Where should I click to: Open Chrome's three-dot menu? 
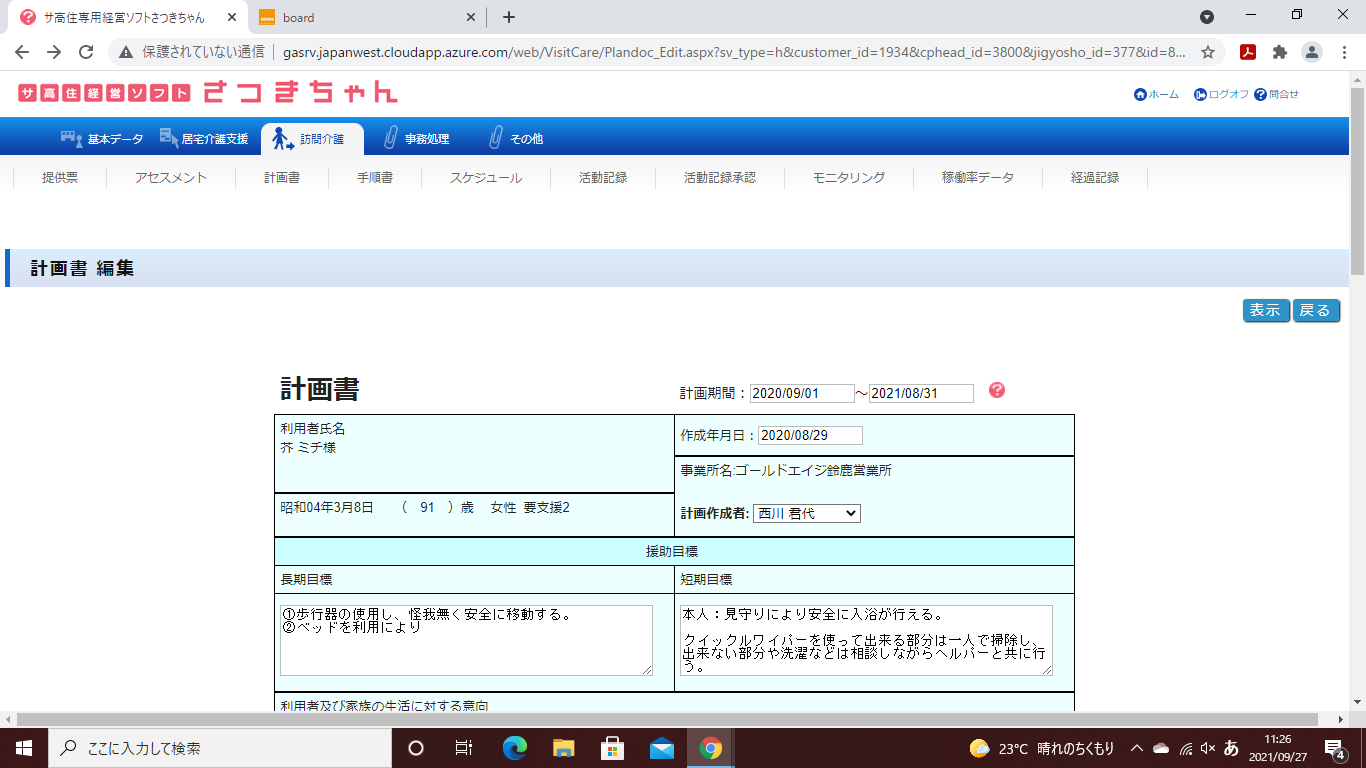1344,52
